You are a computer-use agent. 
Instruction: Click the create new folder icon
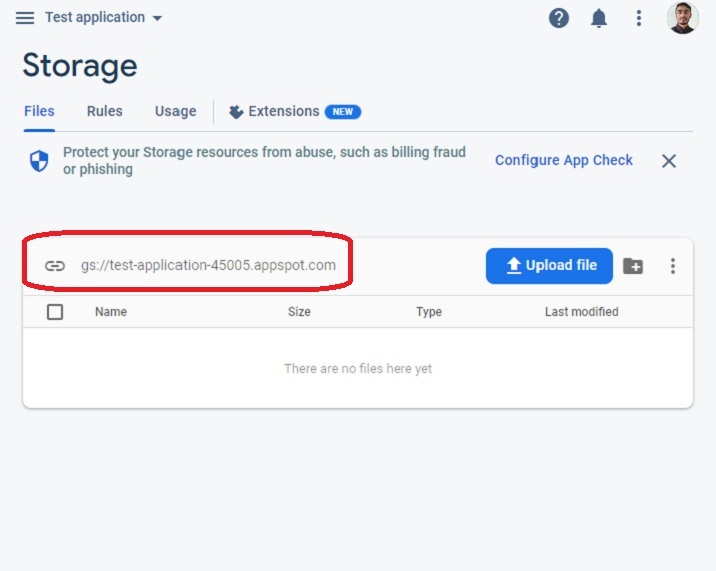tap(633, 266)
